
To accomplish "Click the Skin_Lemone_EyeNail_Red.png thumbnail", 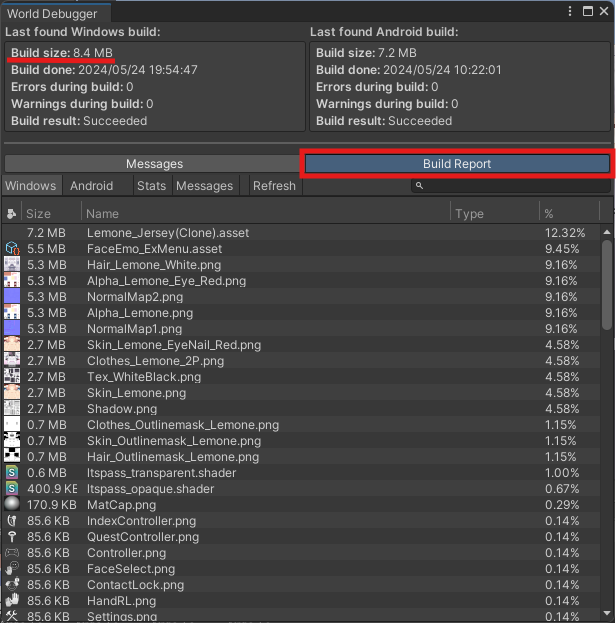I will point(12,344).
